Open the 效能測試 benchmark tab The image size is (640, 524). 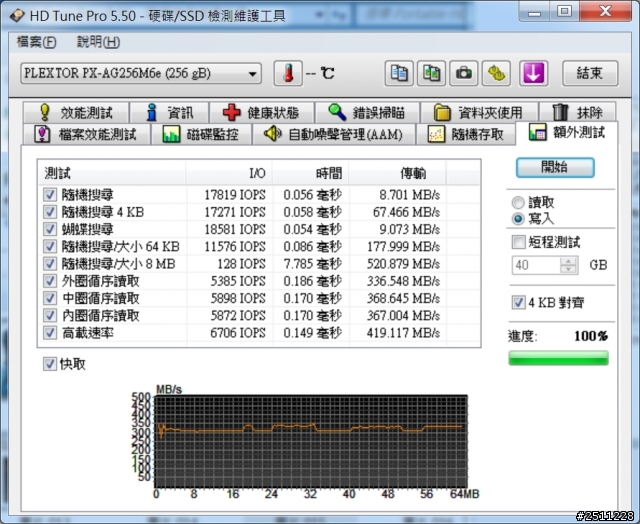(76, 112)
